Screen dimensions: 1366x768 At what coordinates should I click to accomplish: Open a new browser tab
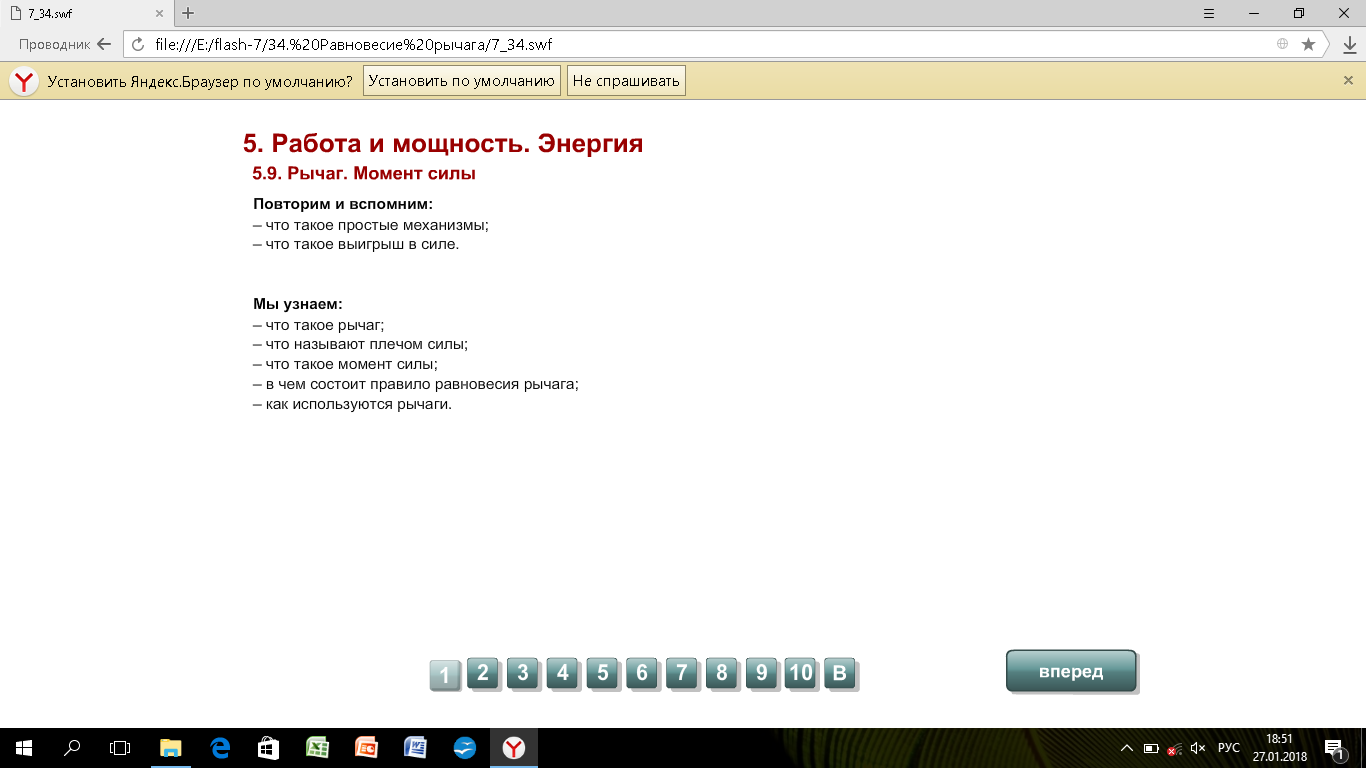point(188,13)
